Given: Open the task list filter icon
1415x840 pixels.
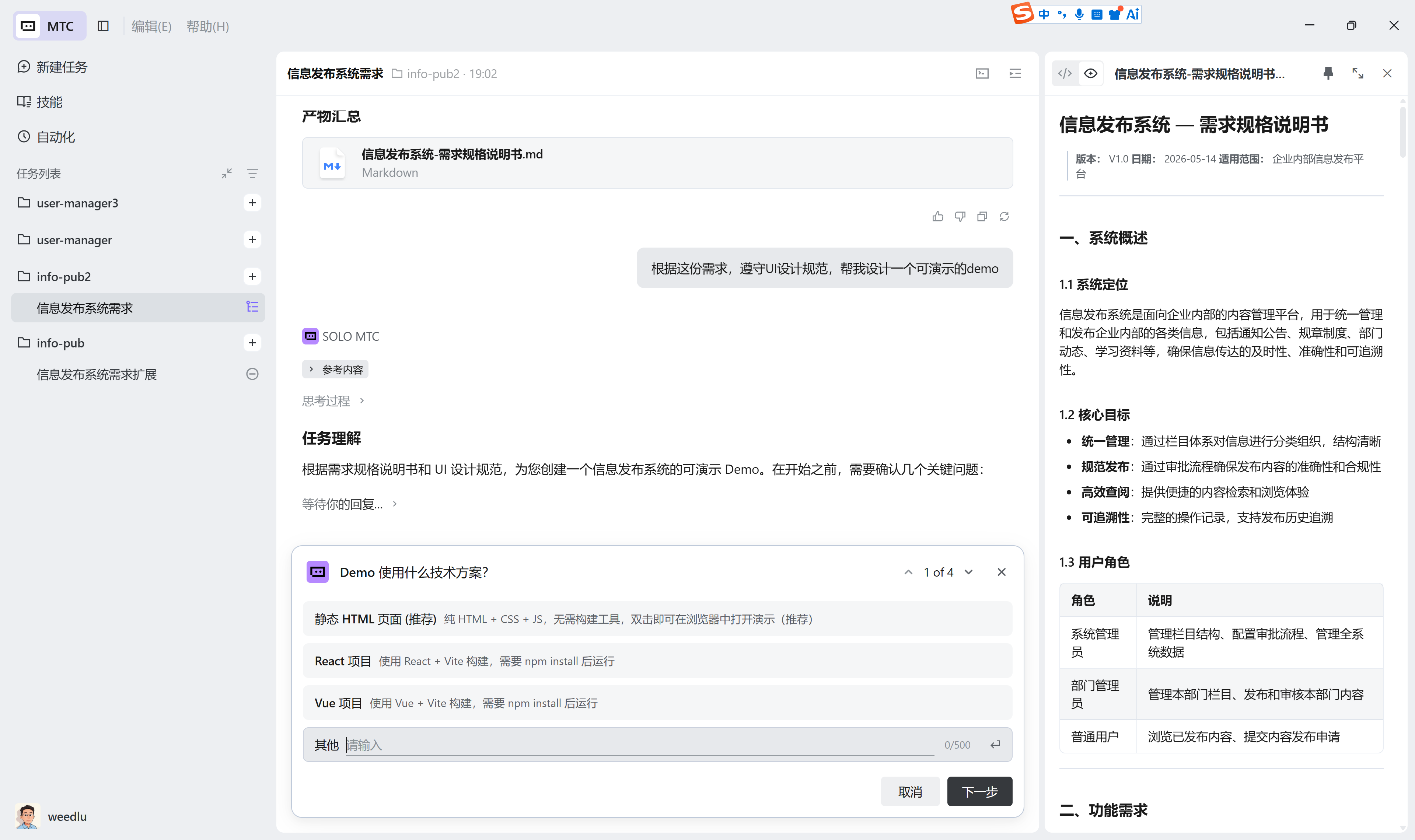Looking at the screenshot, I should [252, 173].
